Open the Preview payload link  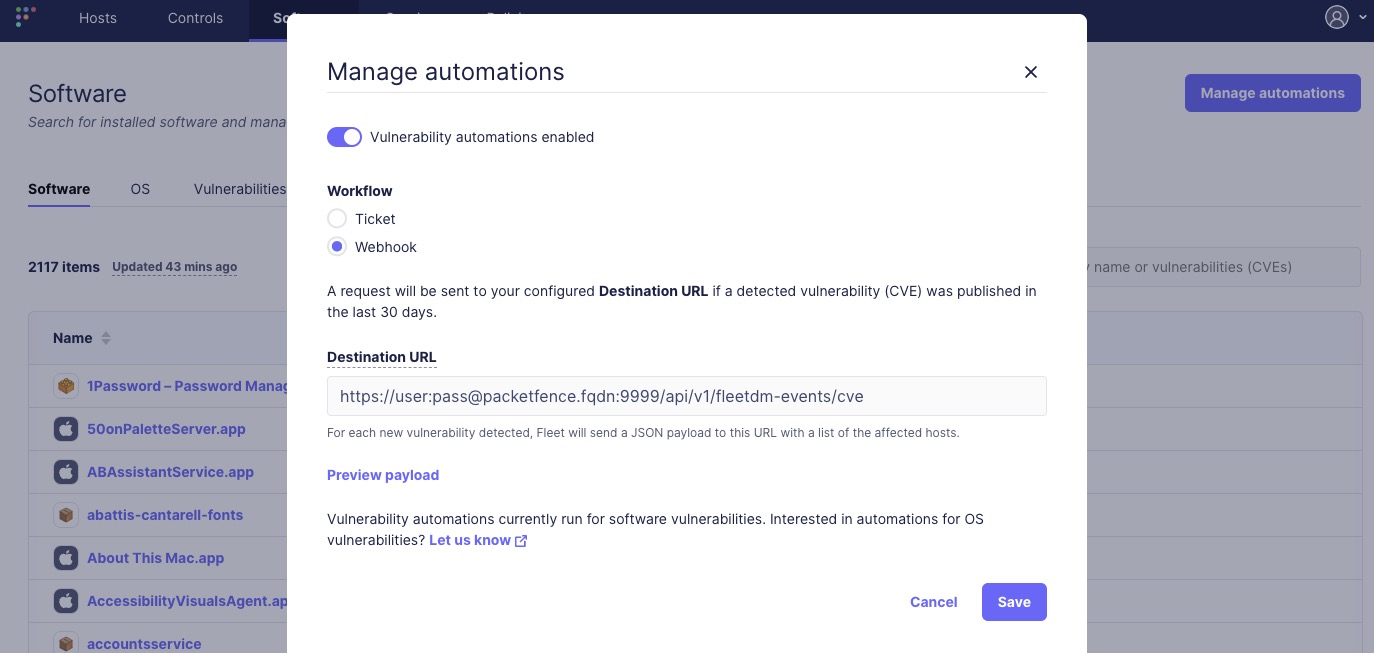[x=383, y=475]
